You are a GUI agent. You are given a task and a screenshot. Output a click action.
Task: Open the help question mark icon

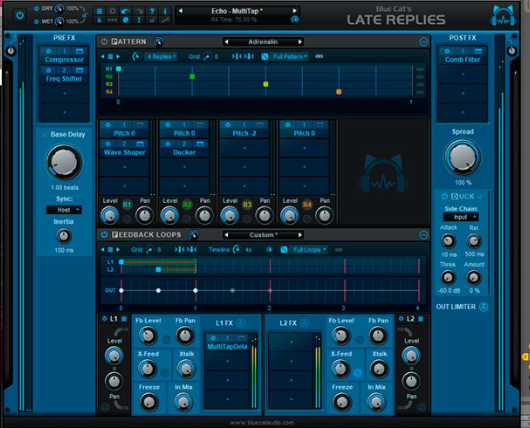(x=152, y=11)
